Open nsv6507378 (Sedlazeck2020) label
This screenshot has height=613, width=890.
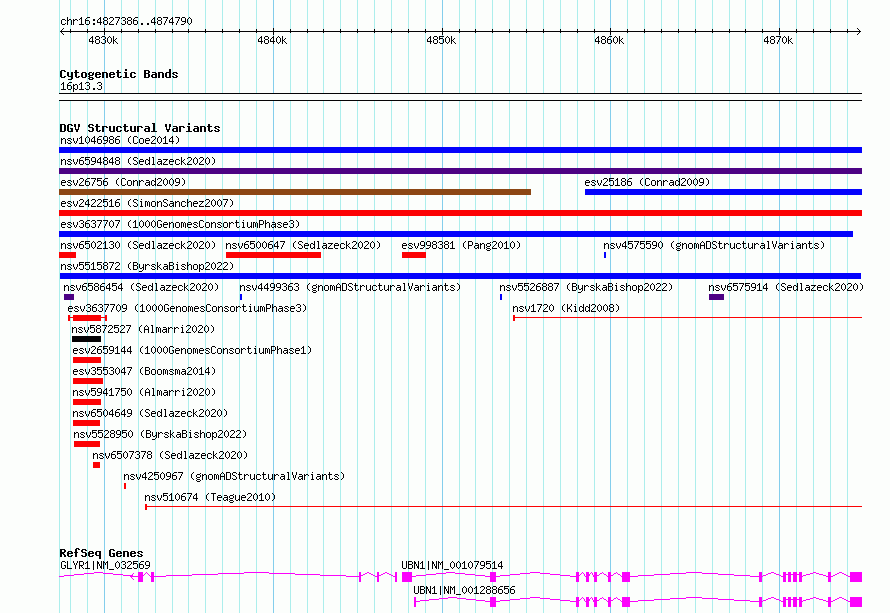(170, 455)
